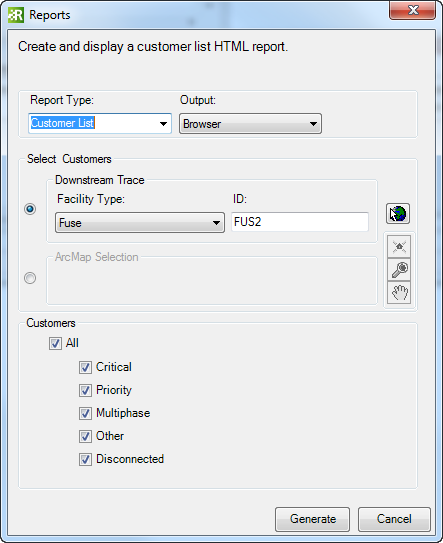The width and height of the screenshot is (443, 543).
Task: Uncheck the All customers checkbox
Action: click(55, 344)
